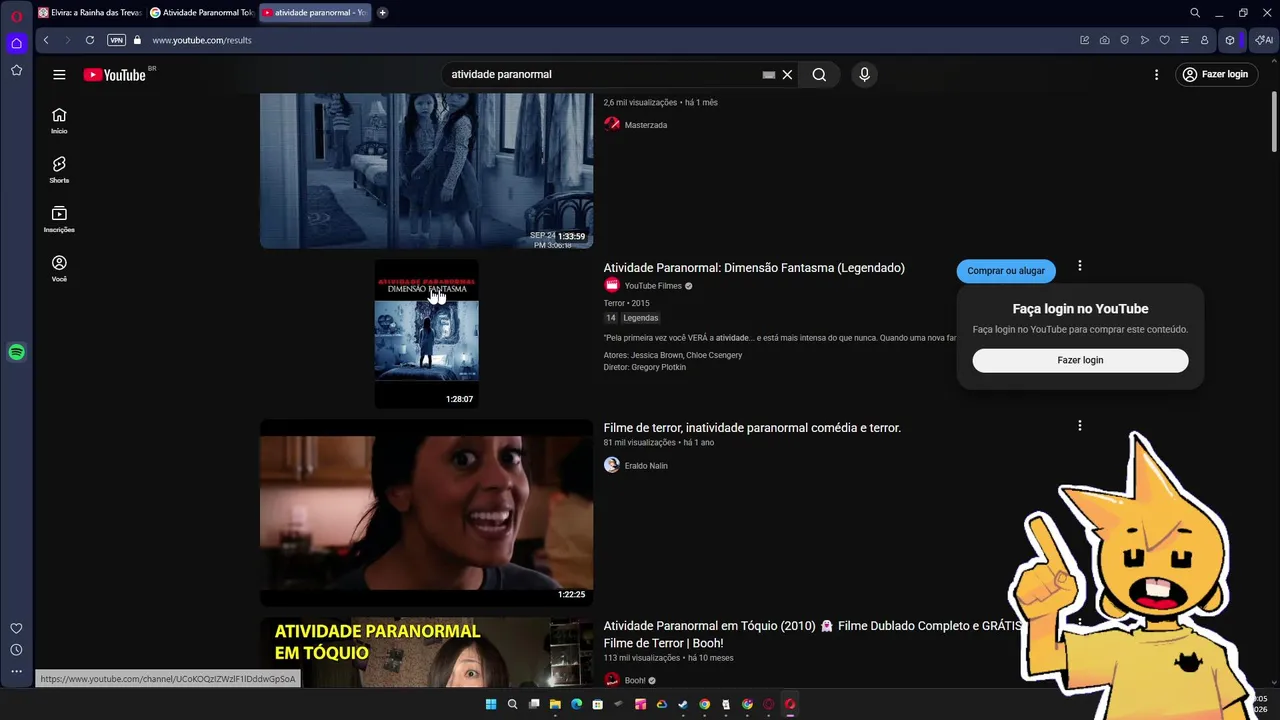Open title Atividade Paranormal: Dimensão Fantasma (Legendado)
The image size is (1280, 720).
(754, 268)
